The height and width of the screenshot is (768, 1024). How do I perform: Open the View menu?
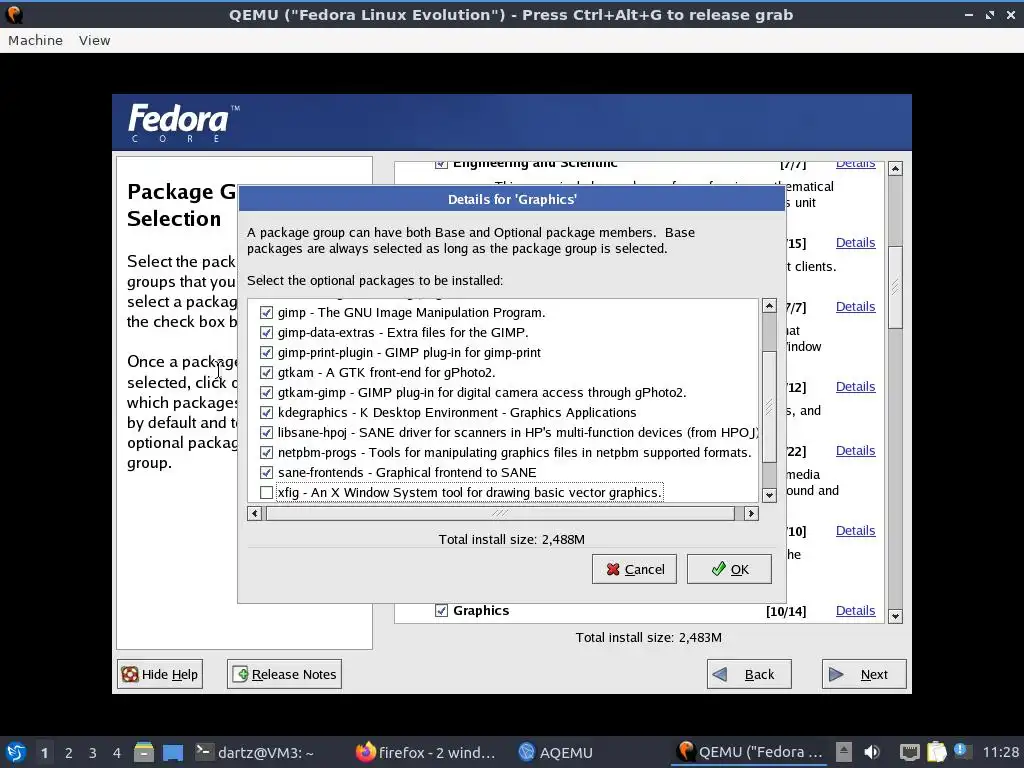pos(95,40)
